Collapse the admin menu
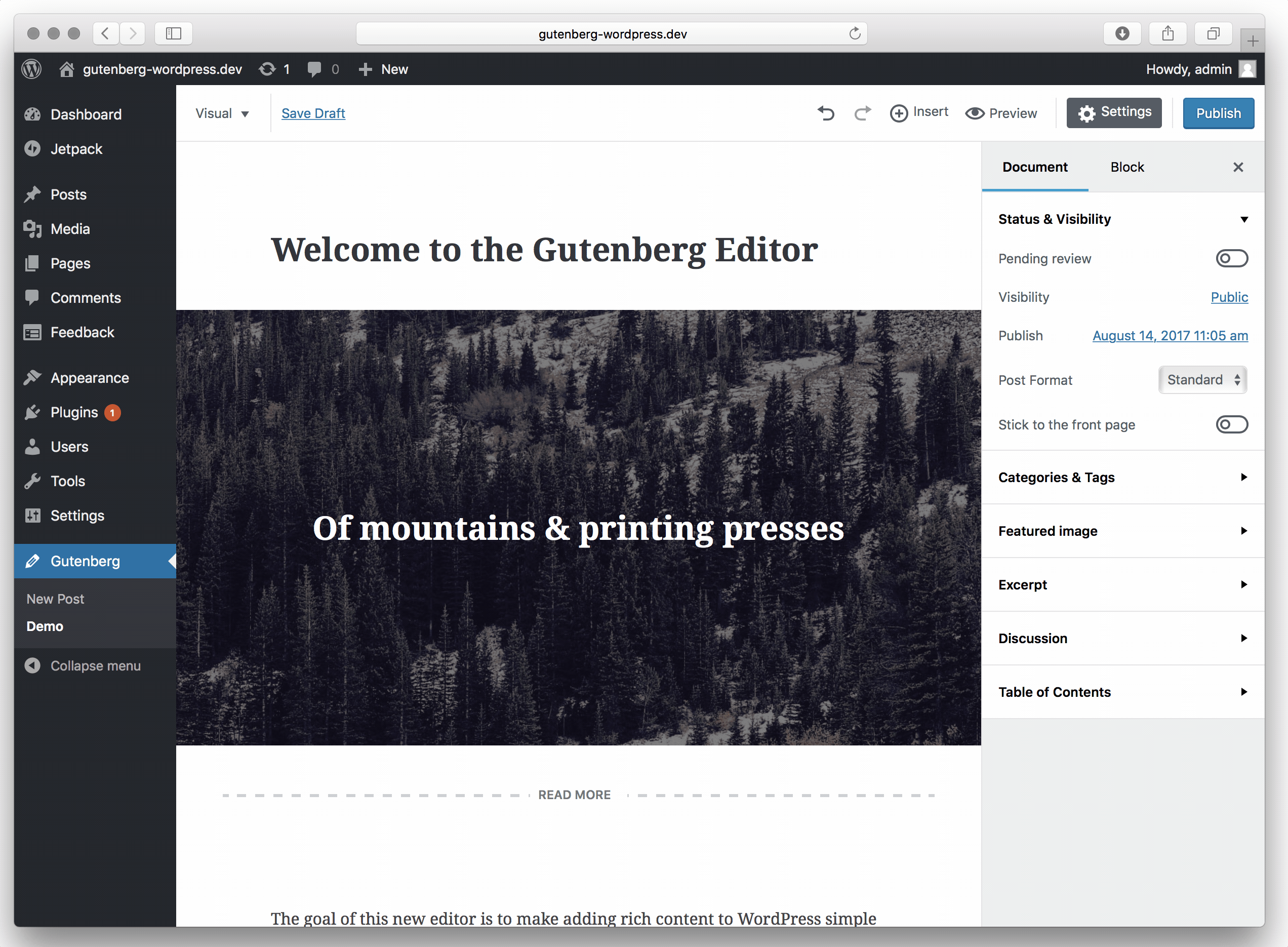This screenshot has height=947, width=1288. click(x=95, y=665)
